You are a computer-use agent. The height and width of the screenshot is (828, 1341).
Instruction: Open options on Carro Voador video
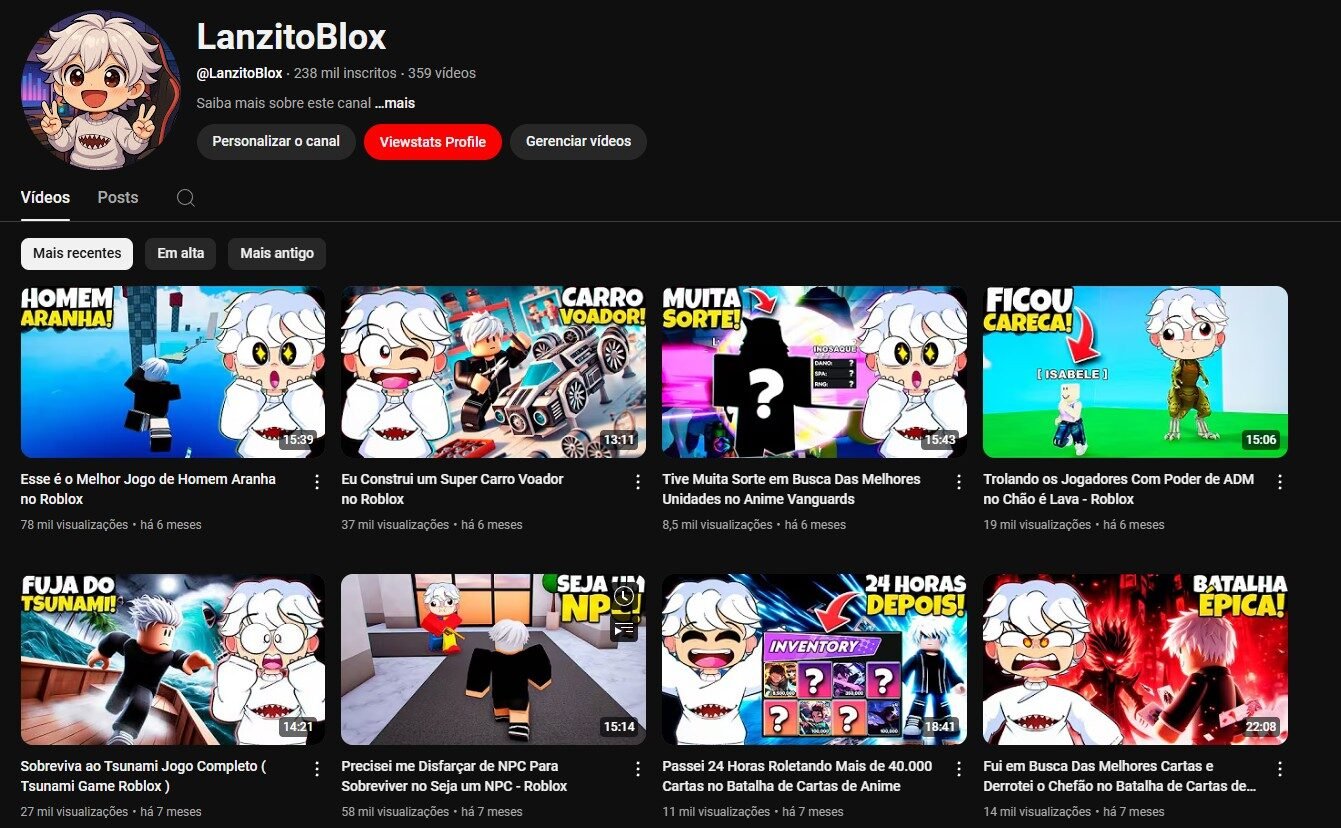tap(638, 482)
